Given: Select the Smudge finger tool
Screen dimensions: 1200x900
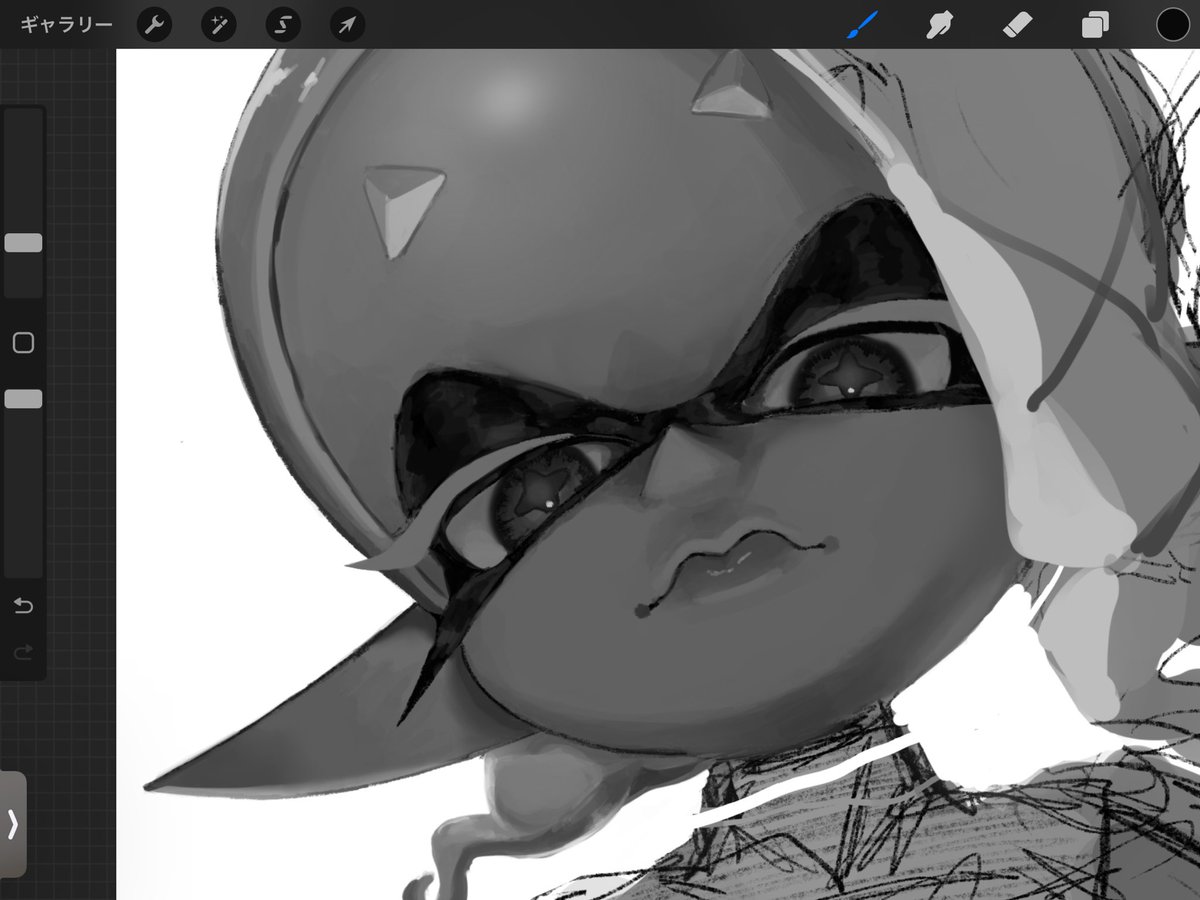Looking at the screenshot, I should pos(938,25).
